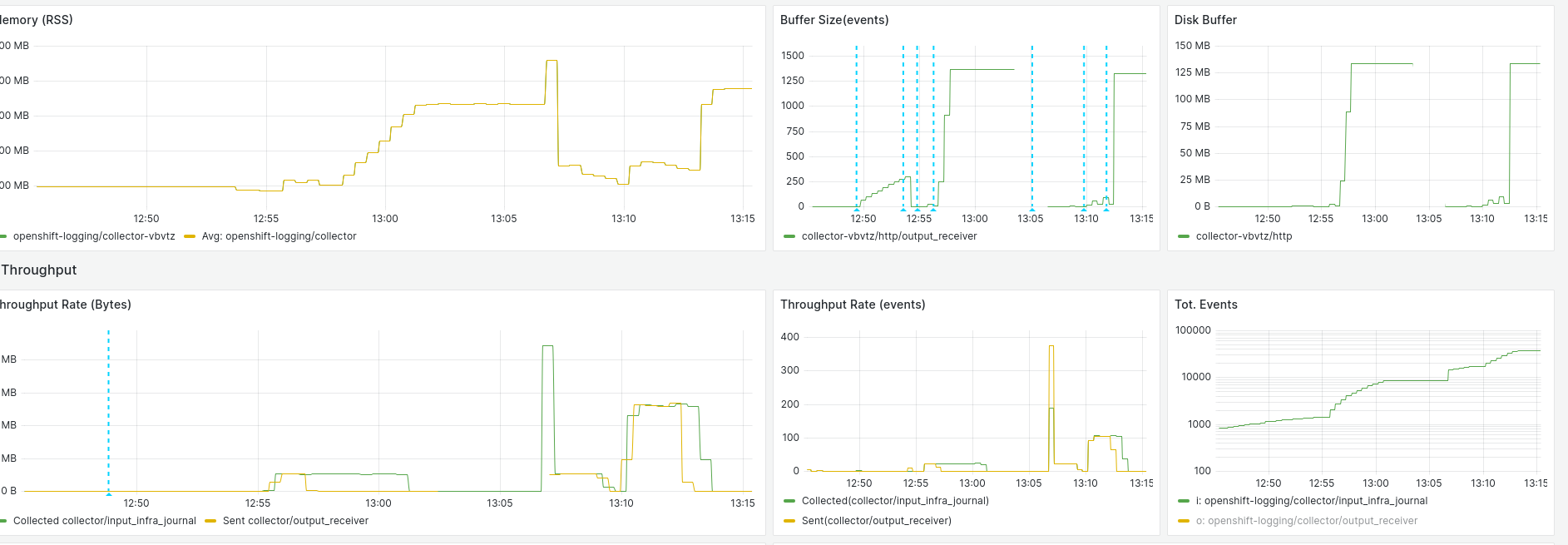Toggle the openshift-logging/collector-vbvtz series in the Memory legend
This screenshot has height=545, width=1568.
coord(94,236)
